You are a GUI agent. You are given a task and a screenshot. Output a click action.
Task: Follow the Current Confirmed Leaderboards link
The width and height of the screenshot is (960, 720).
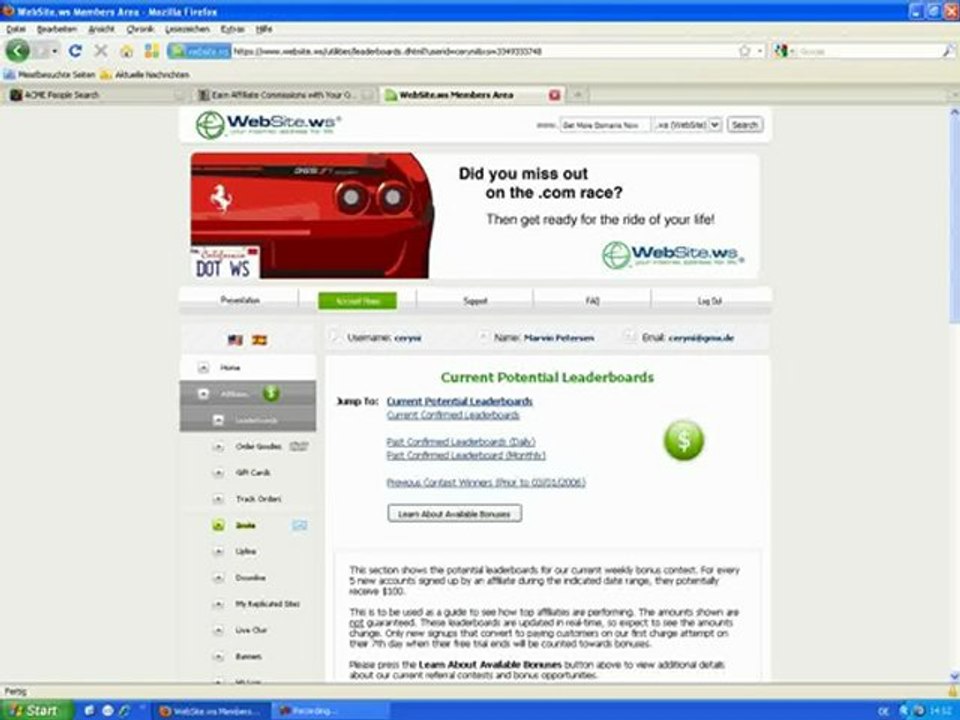point(453,415)
